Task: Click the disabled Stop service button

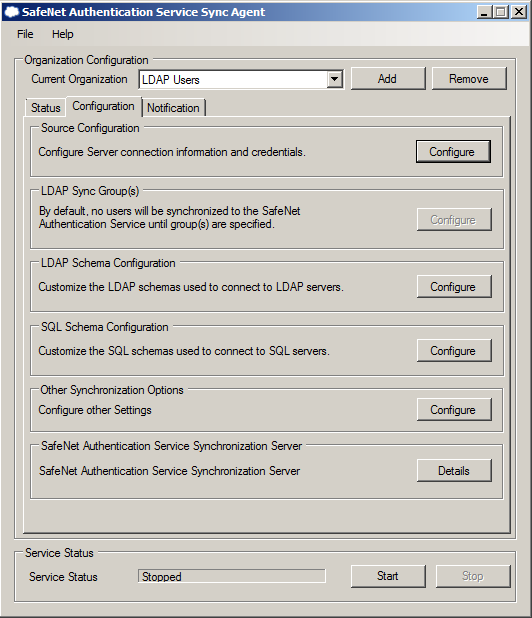Action: 473,576
